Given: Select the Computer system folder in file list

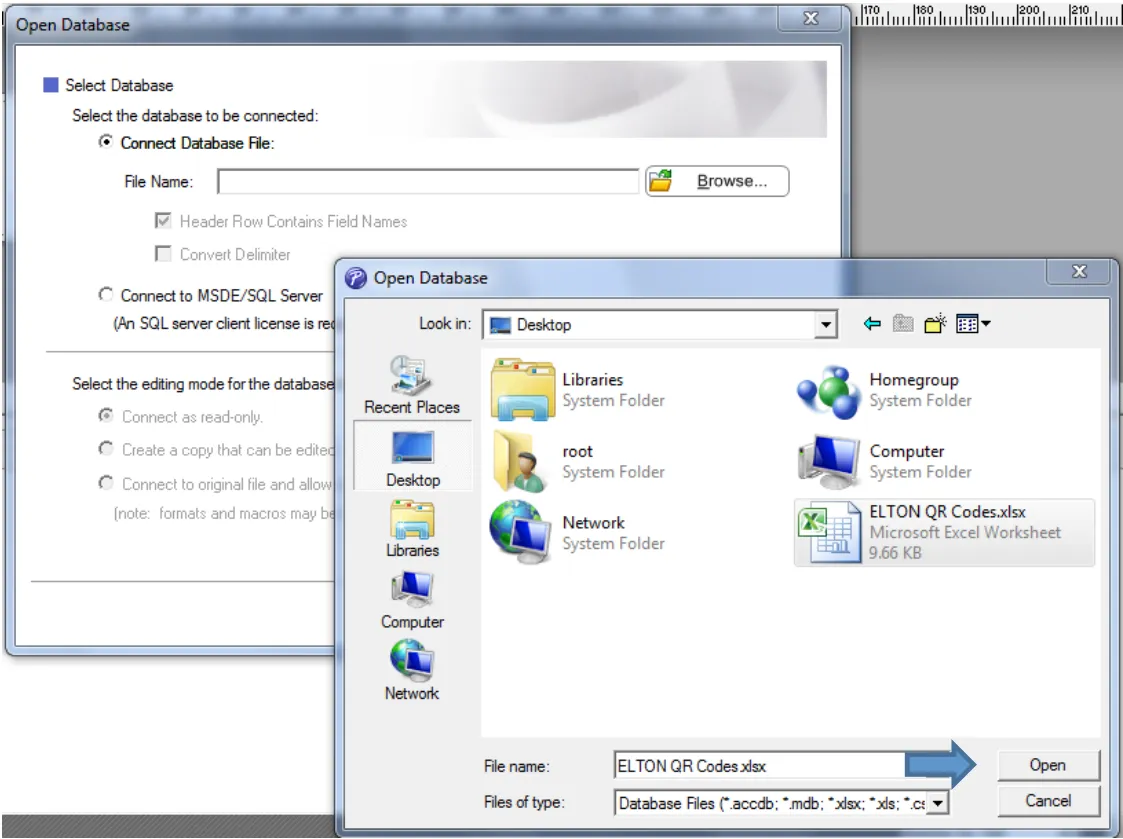Looking at the screenshot, I should (x=885, y=461).
